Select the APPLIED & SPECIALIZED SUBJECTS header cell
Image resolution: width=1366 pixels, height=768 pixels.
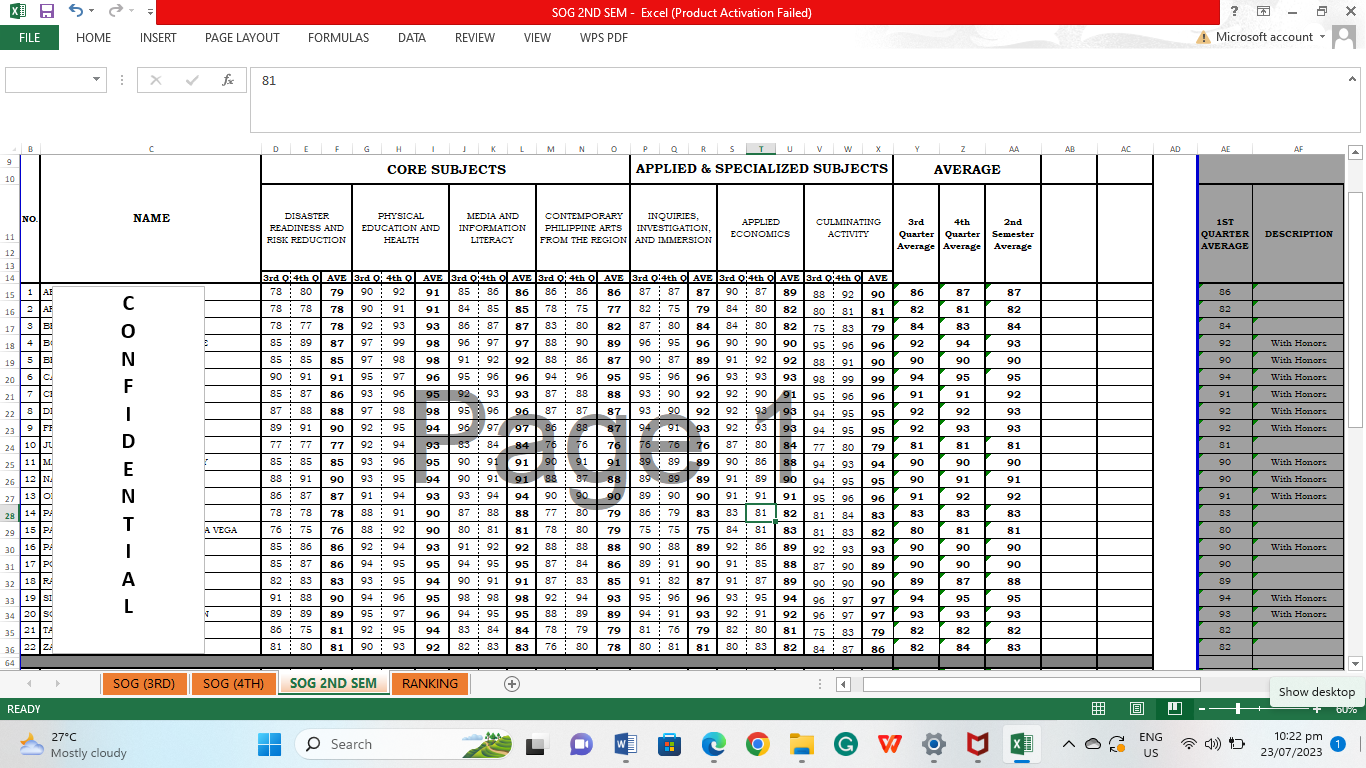[x=761, y=169]
